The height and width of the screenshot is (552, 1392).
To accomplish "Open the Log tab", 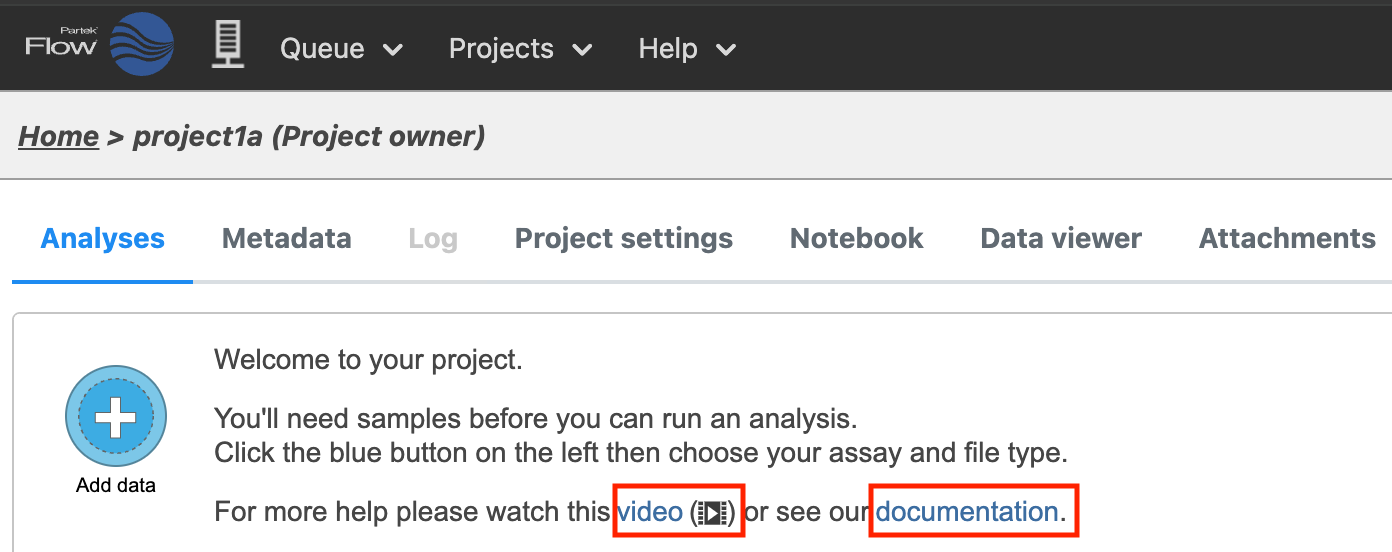I will [x=433, y=238].
